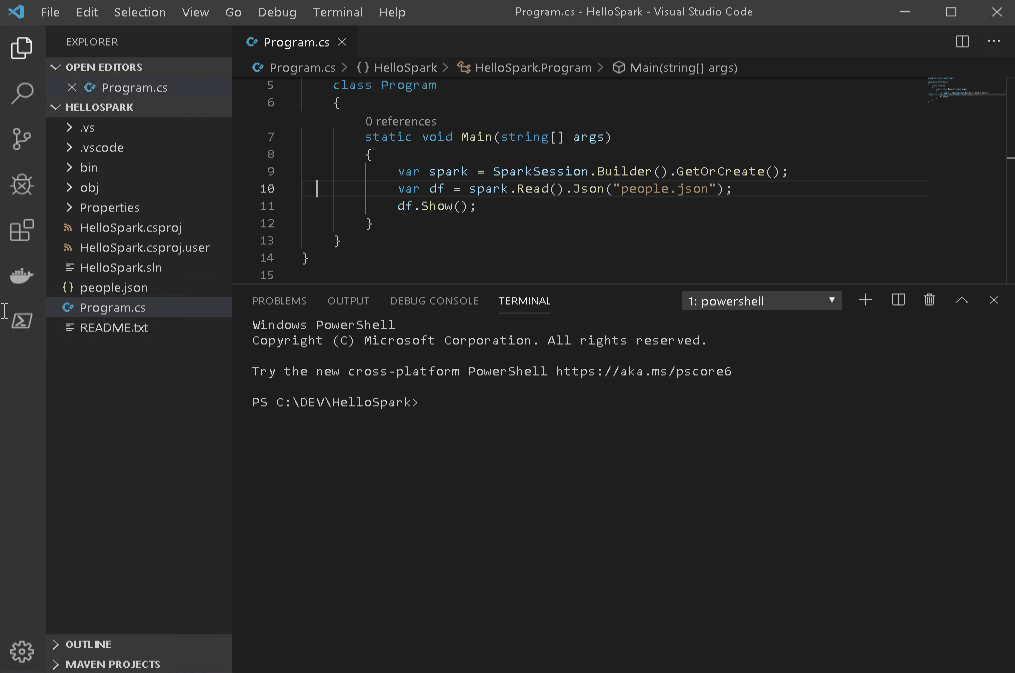Open the Edit menu

pos(87,12)
